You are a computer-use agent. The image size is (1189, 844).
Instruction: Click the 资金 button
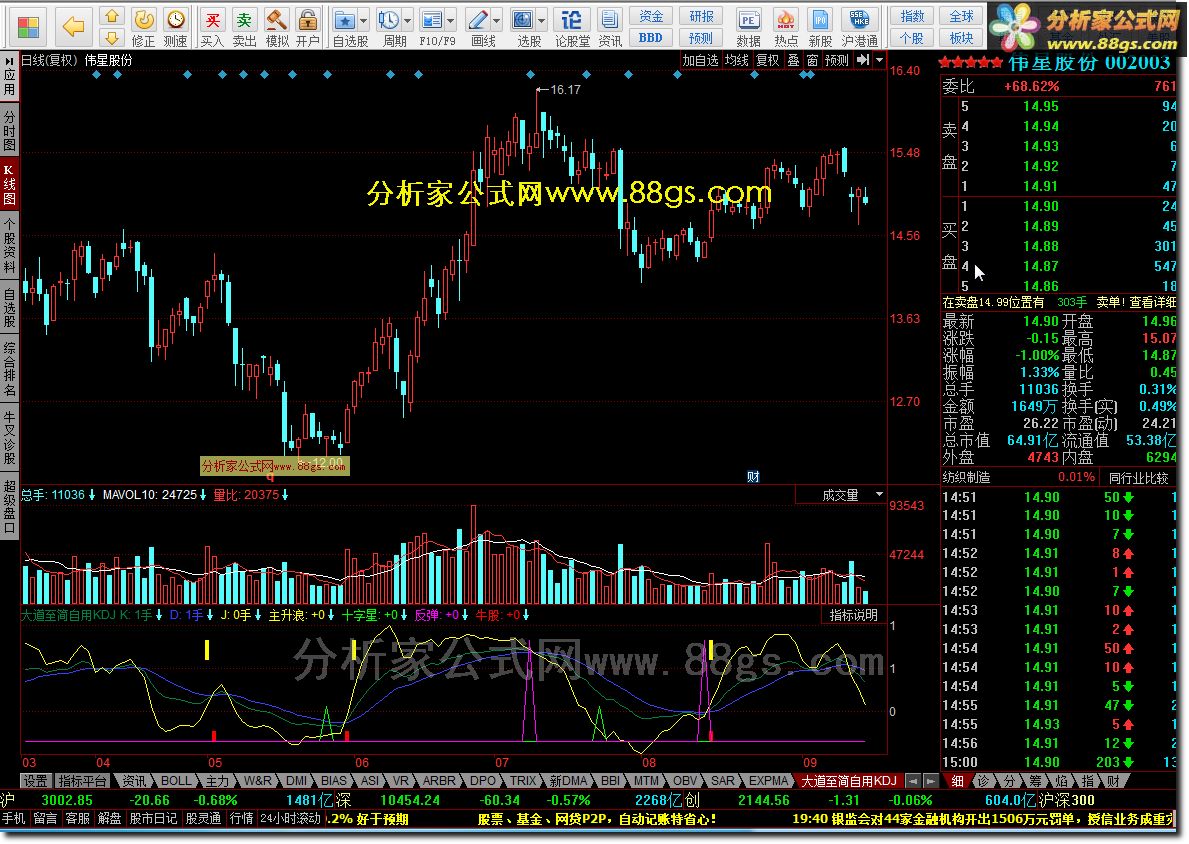pos(651,16)
